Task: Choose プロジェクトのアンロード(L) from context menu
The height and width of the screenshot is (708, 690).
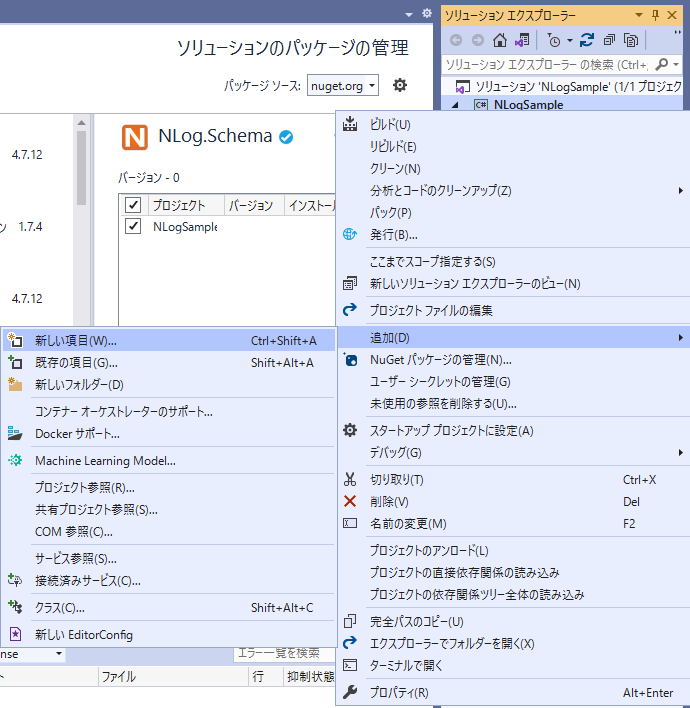Action: point(514,550)
